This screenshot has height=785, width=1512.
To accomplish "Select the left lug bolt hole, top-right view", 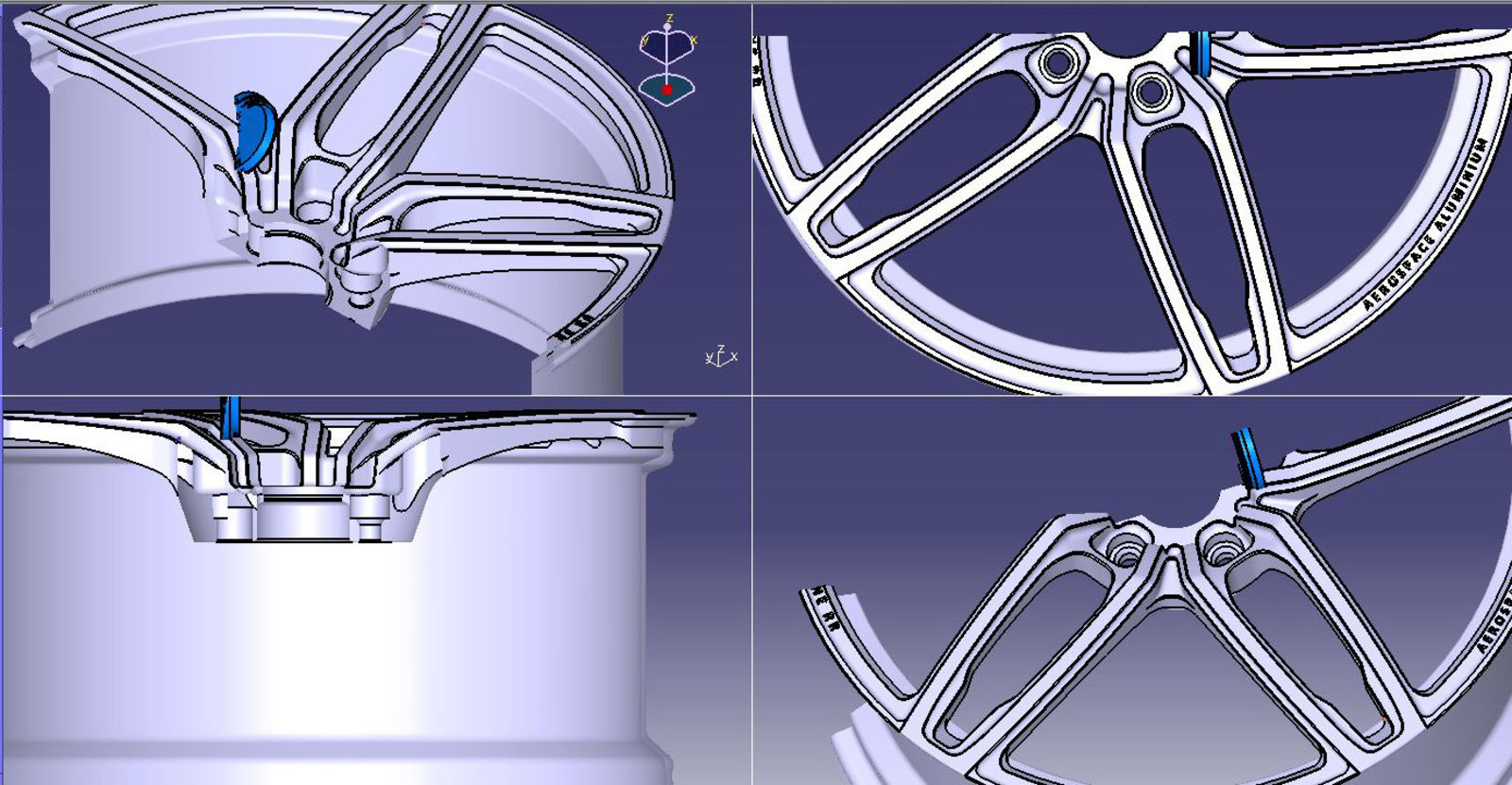I will coord(1057,62).
